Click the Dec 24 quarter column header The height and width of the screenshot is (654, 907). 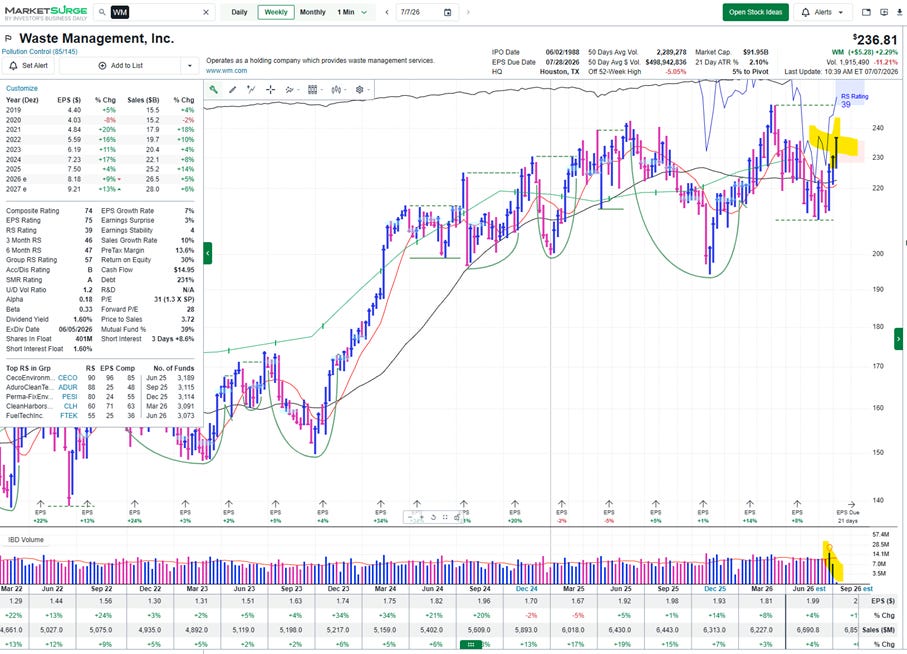[526, 589]
